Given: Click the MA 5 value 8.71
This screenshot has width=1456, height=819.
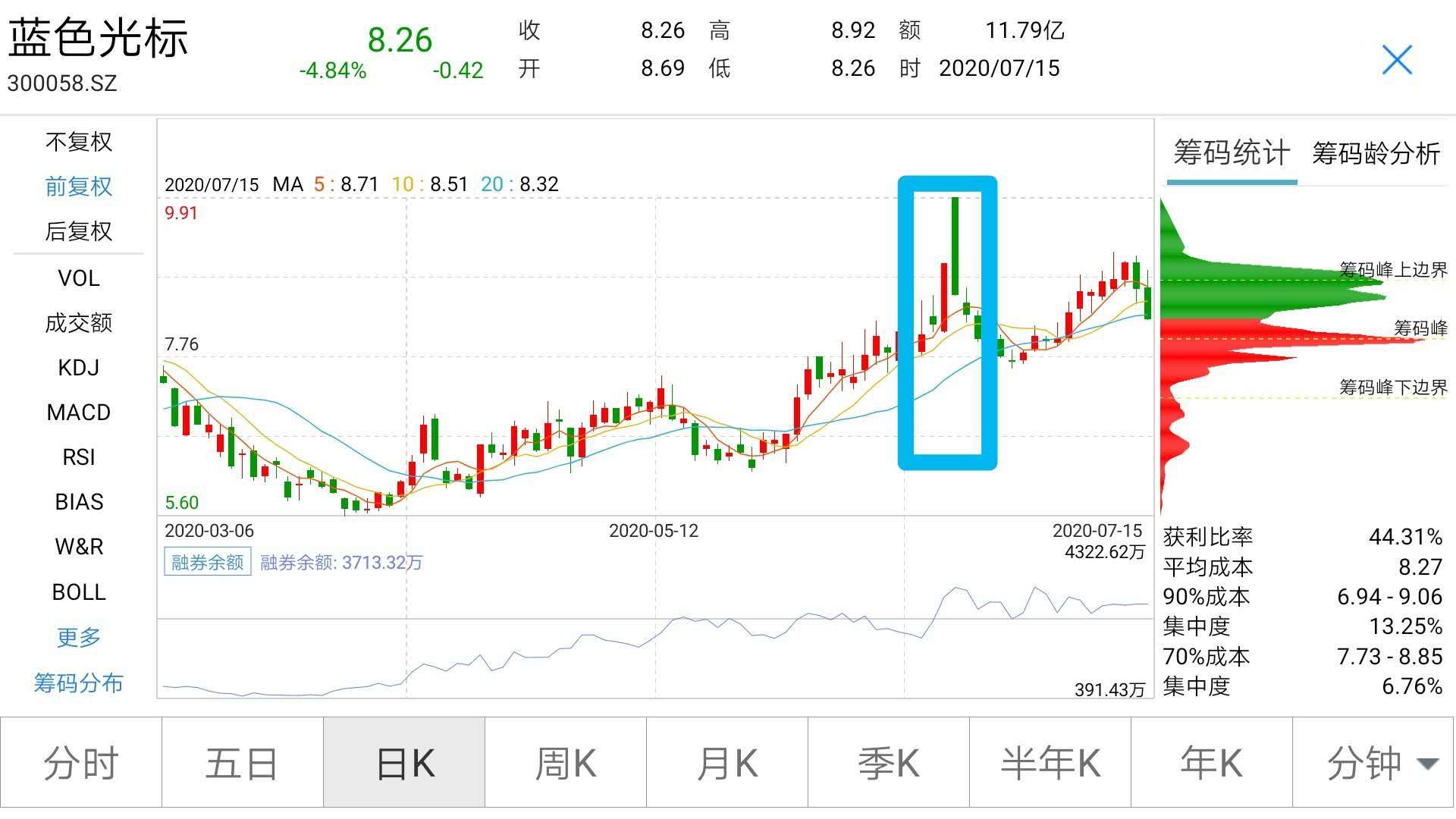Looking at the screenshot, I should point(359,184).
